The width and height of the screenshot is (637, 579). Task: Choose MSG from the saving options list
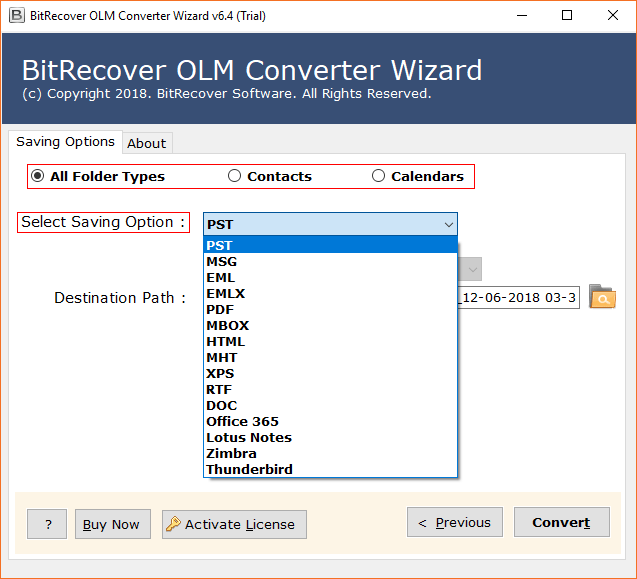pos(330,261)
